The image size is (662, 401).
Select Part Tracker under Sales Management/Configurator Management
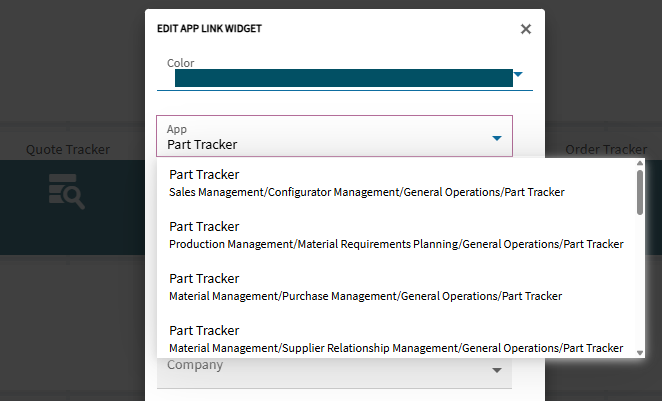(x=367, y=183)
